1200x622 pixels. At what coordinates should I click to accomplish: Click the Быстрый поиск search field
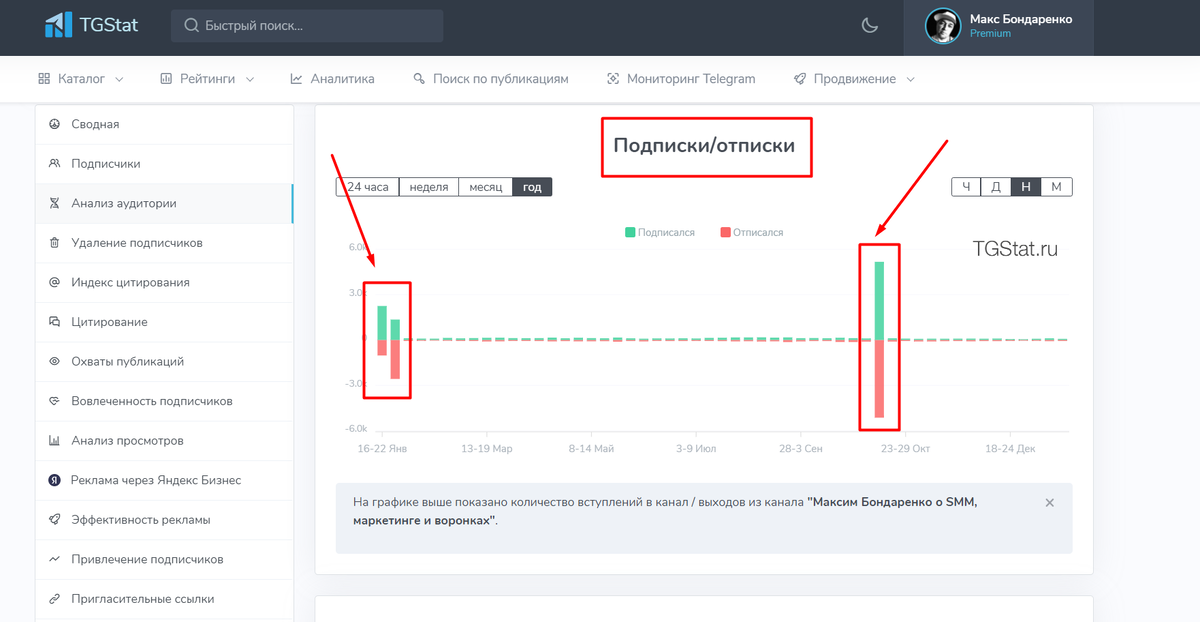[x=307, y=26]
